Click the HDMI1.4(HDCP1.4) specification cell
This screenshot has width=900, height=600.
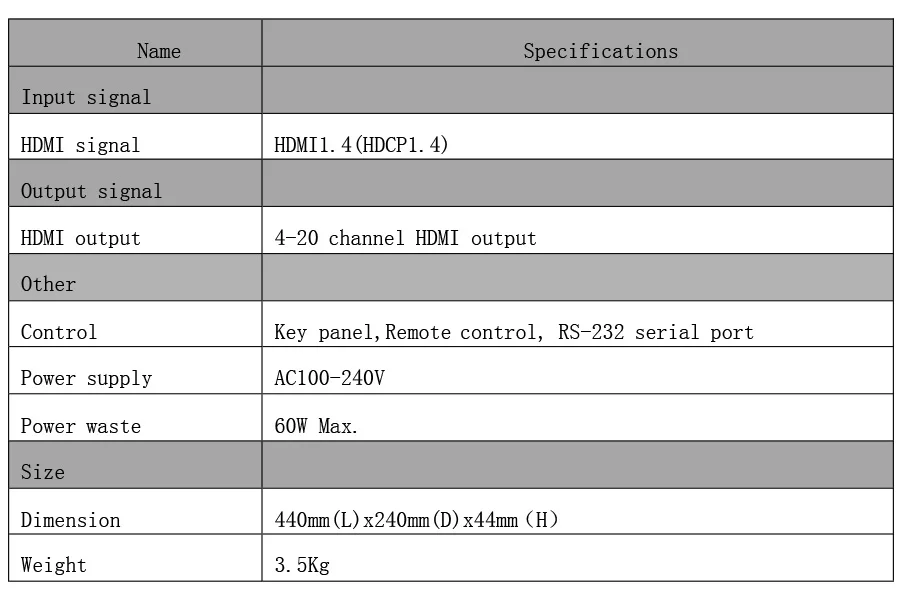[577, 137]
